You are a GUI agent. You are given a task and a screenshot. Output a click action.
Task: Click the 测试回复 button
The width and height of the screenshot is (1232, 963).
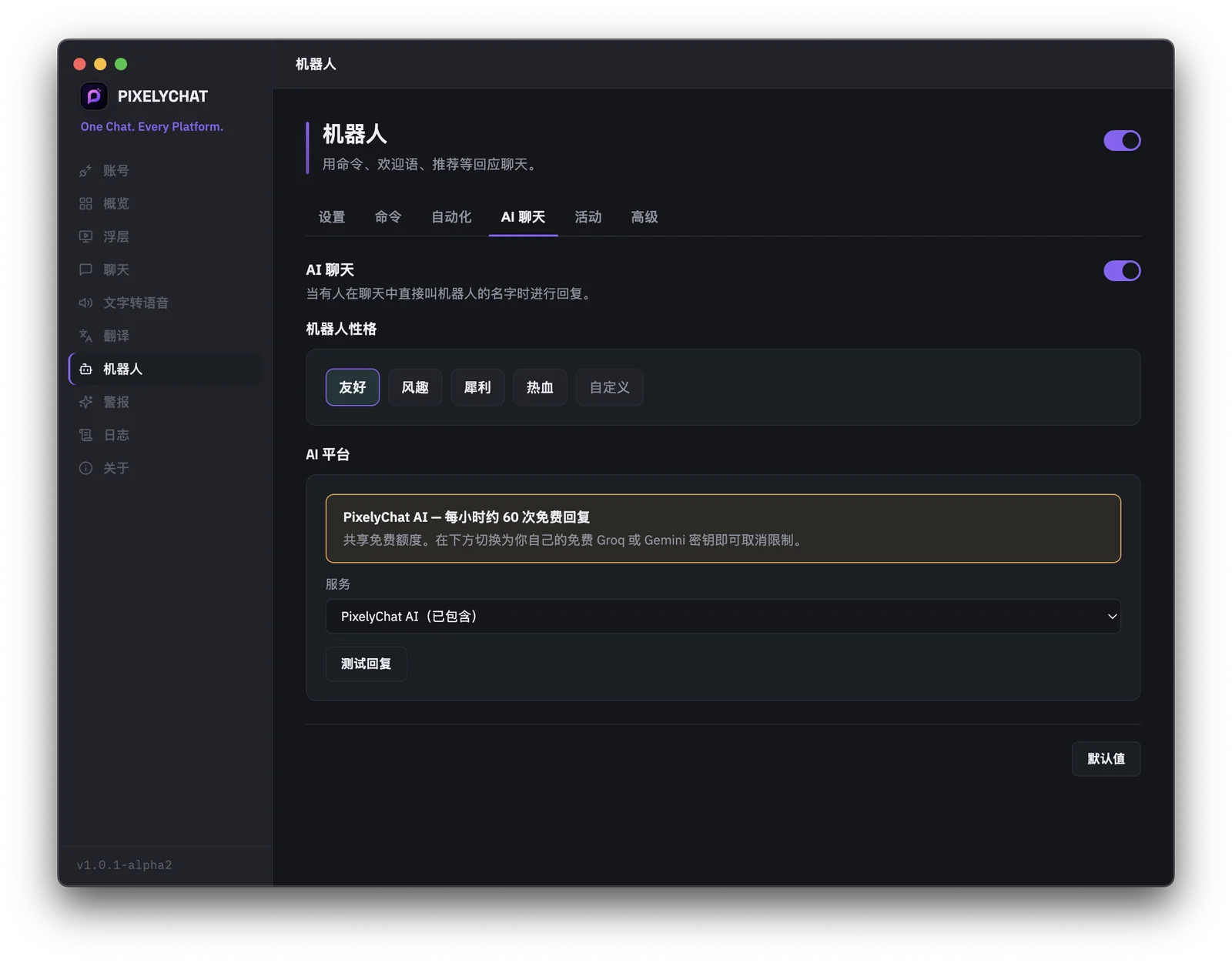[366, 664]
